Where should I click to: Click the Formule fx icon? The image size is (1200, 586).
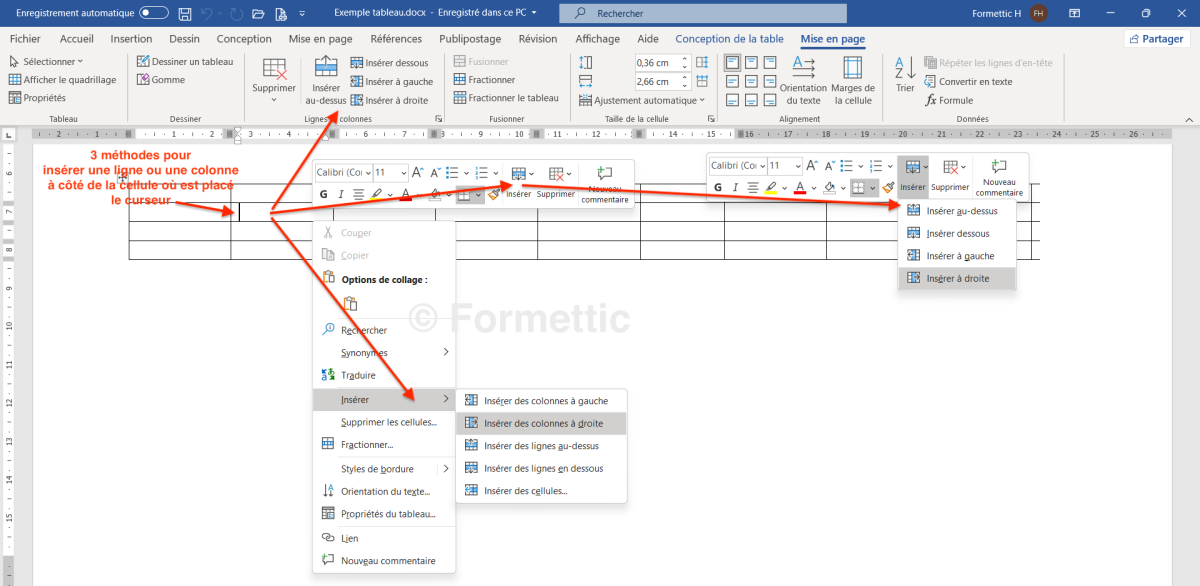click(931, 100)
